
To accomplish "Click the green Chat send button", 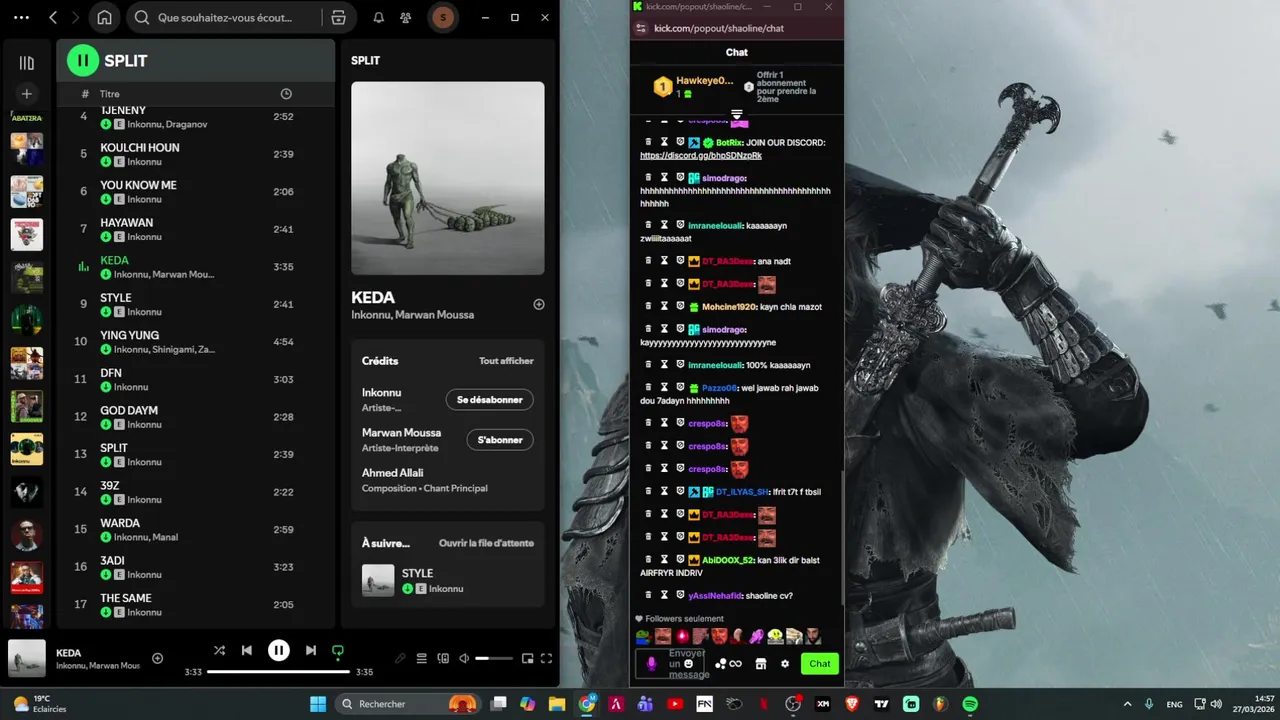I will coord(820,664).
